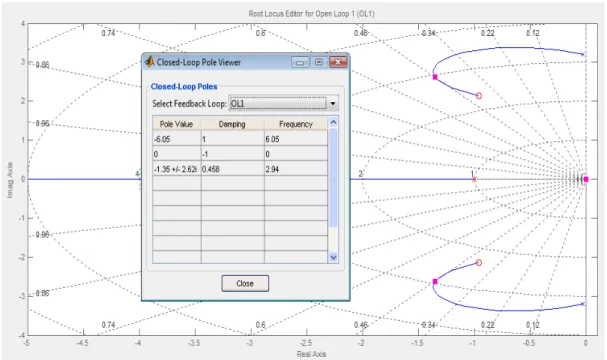Click the damping cell reading -1

(233, 154)
